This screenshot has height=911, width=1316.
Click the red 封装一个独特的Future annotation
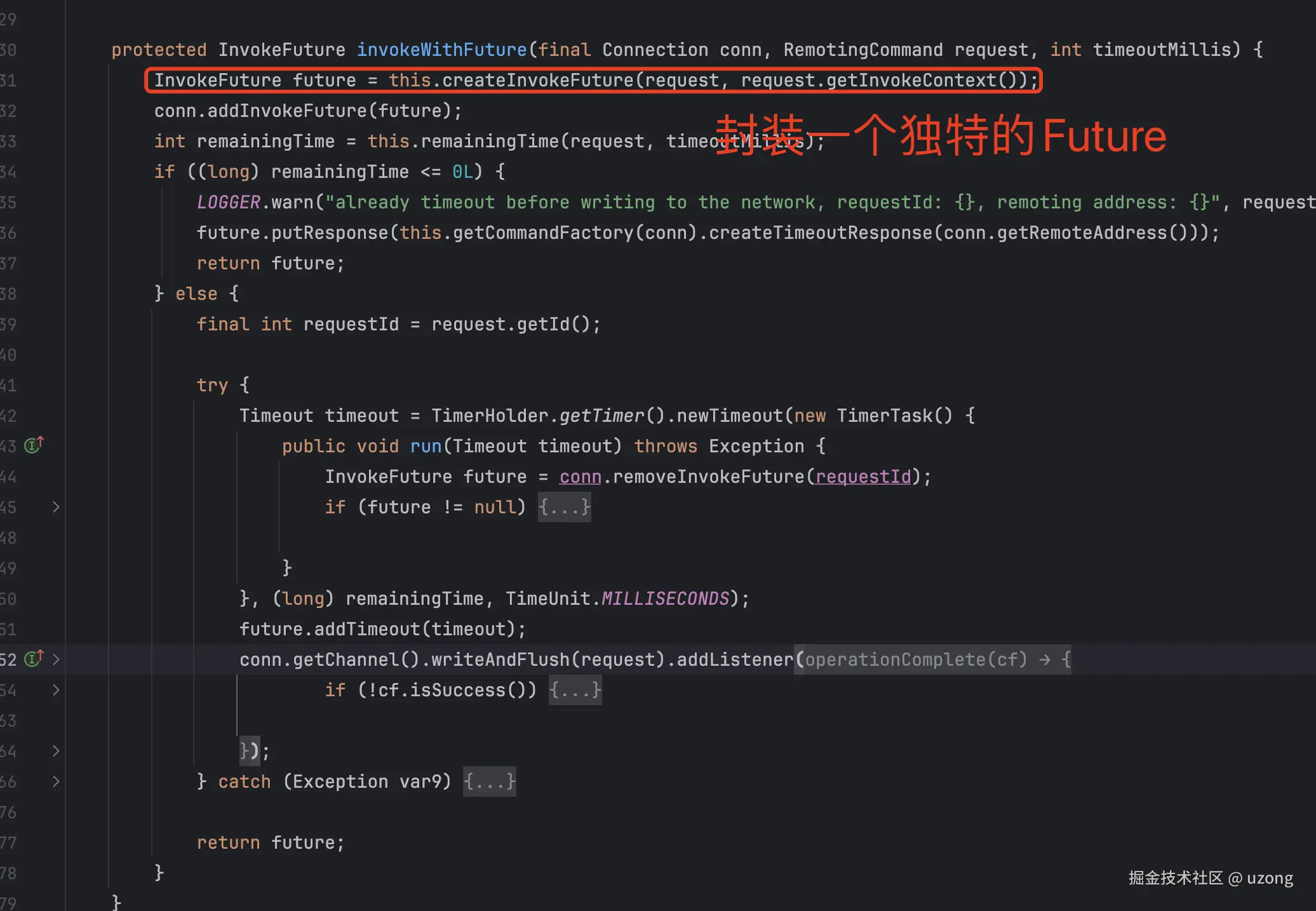click(x=941, y=135)
